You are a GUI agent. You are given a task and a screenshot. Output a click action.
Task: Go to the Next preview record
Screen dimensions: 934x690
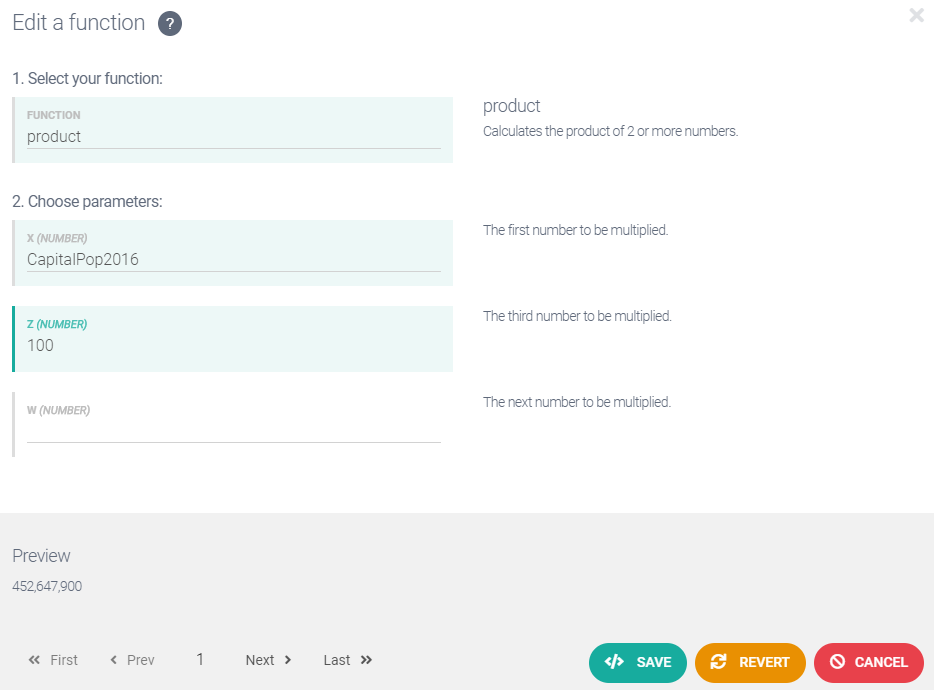[x=268, y=660]
